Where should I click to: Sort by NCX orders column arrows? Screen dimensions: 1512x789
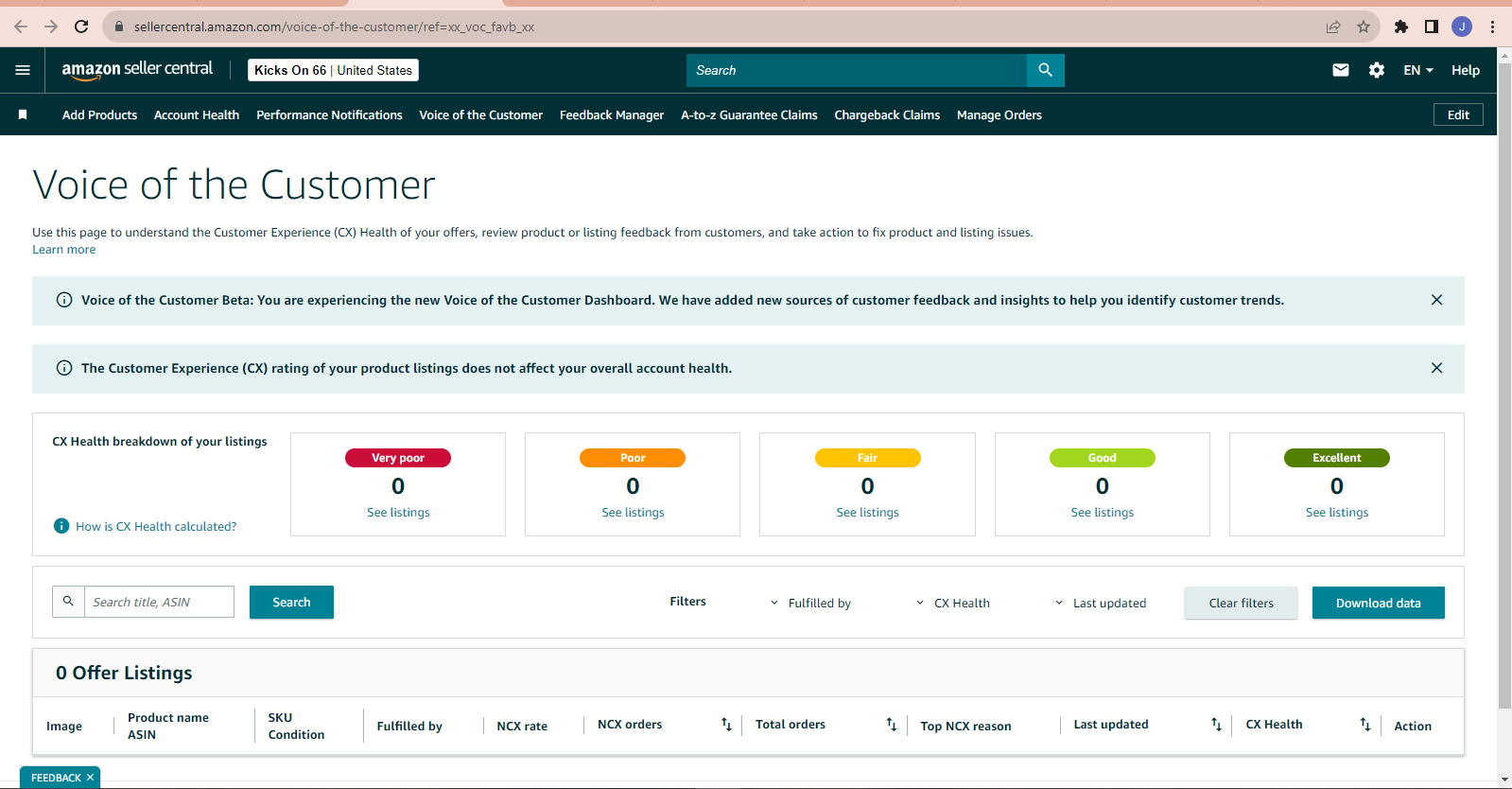coord(726,725)
